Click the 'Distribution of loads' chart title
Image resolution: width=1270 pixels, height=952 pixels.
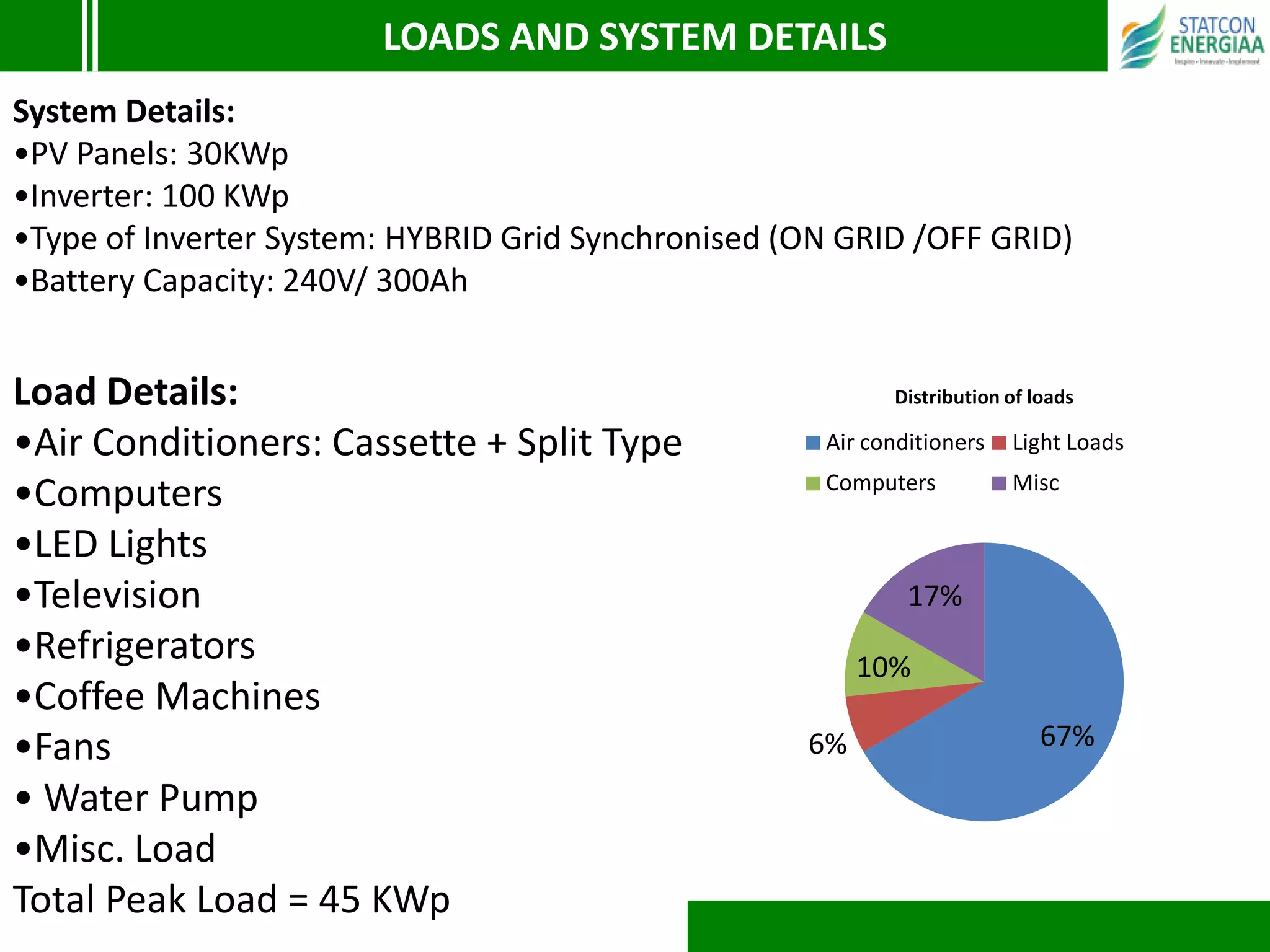[984, 397]
